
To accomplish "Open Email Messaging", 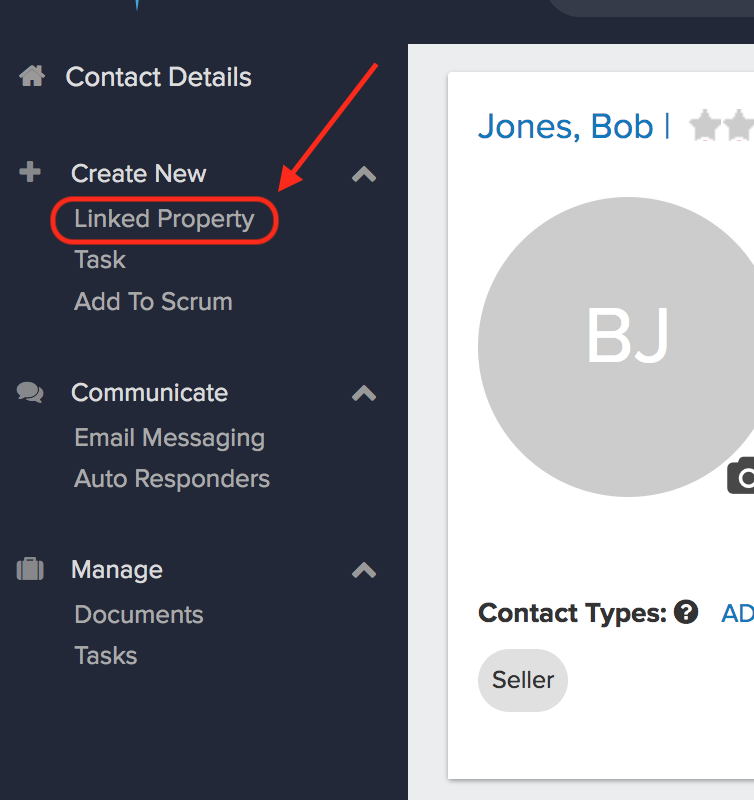I will tap(170, 438).
